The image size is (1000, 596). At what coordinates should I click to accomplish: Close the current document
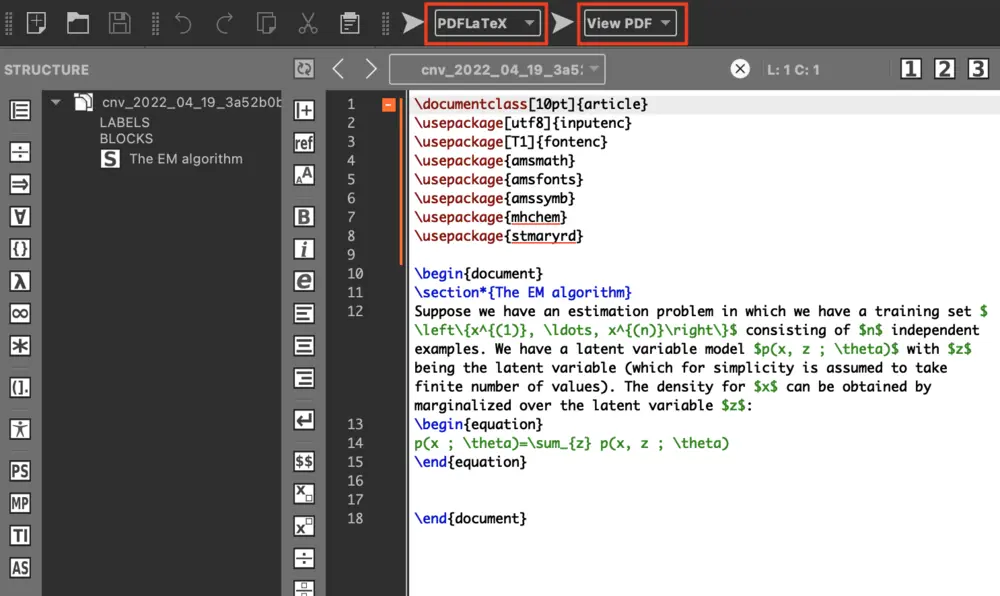click(740, 69)
